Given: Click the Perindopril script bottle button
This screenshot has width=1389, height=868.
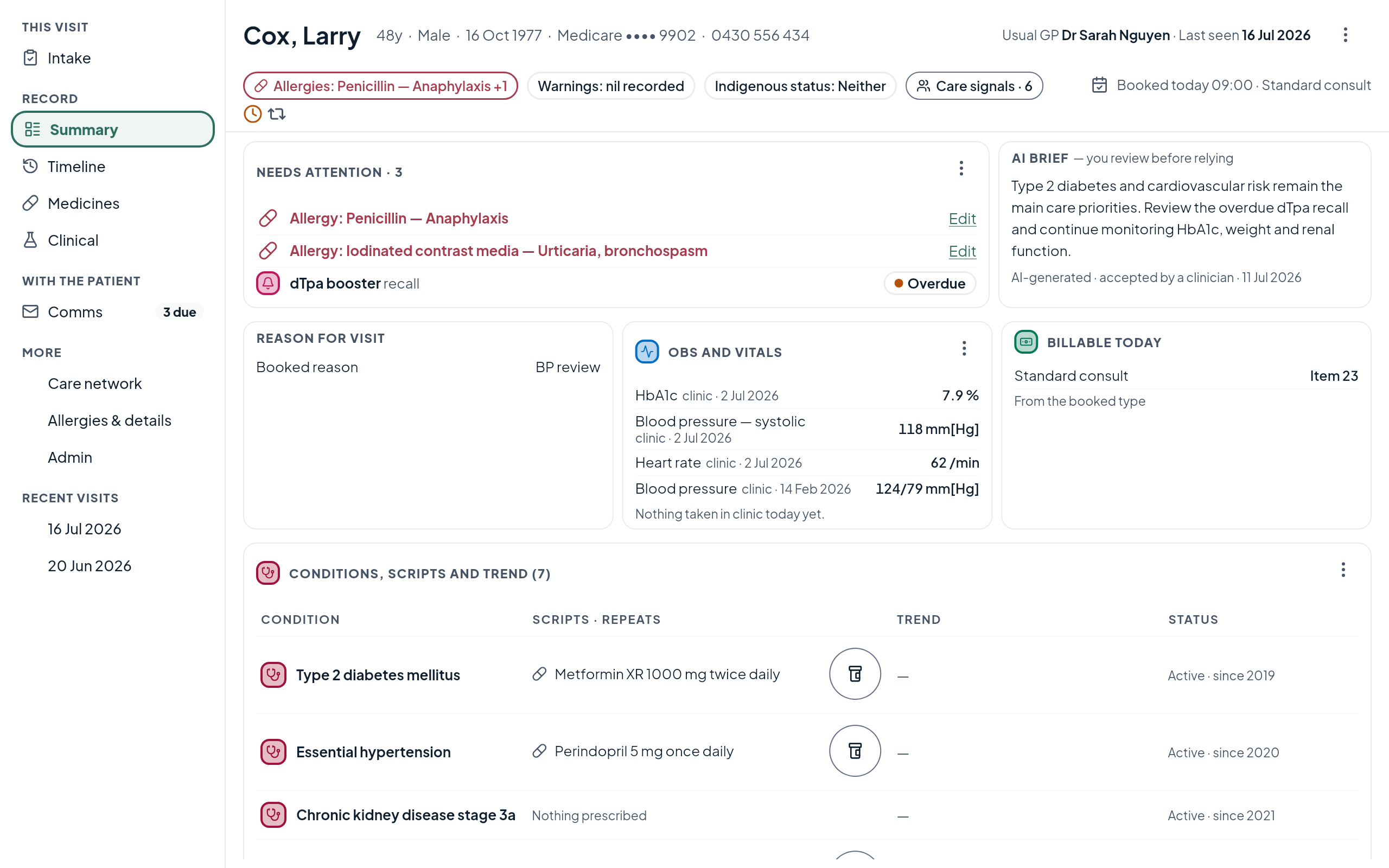Looking at the screenshot, I should click(x=855, y=751).
